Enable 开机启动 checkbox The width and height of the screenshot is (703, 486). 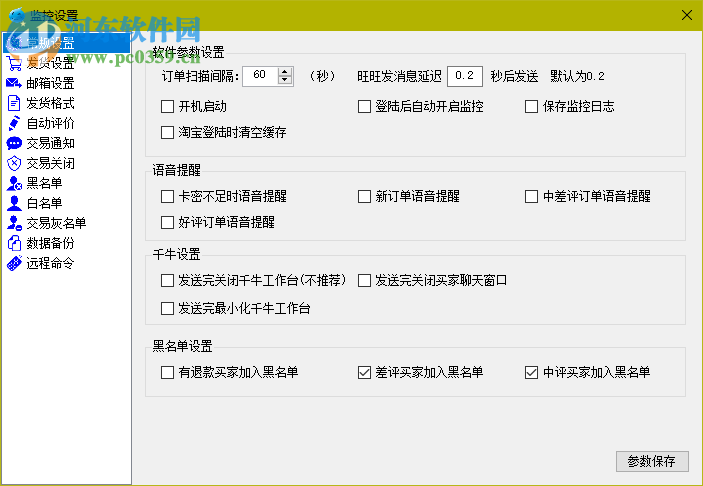pyautogui.click(x=167, y=107)
